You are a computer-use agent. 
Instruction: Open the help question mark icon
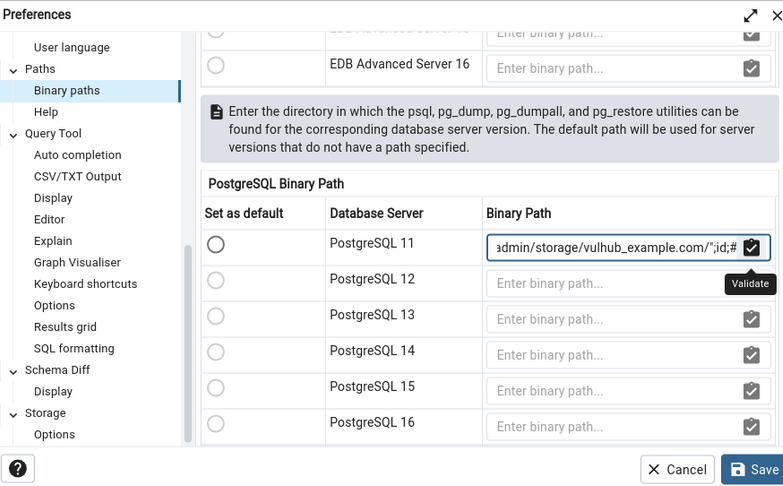18,469
